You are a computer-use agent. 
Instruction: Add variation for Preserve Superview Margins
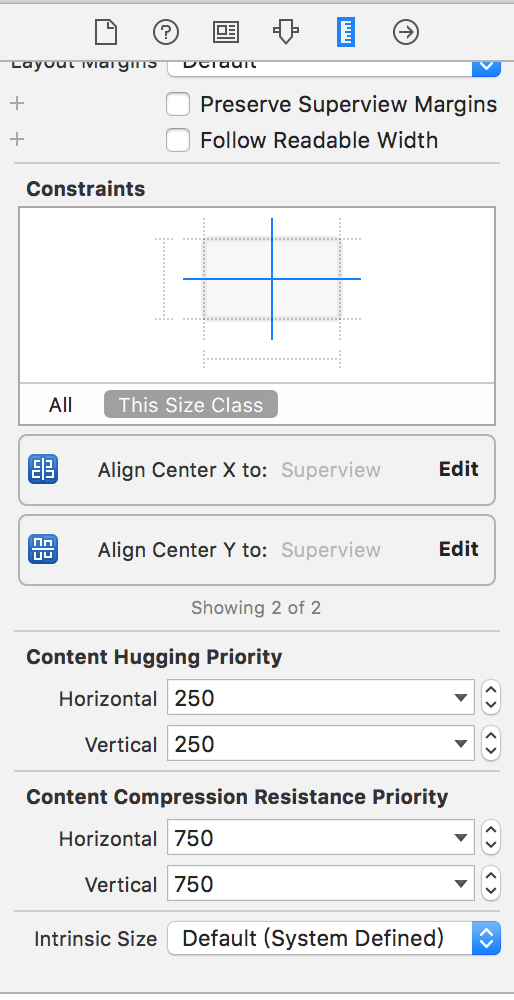[x=17, y=103]
